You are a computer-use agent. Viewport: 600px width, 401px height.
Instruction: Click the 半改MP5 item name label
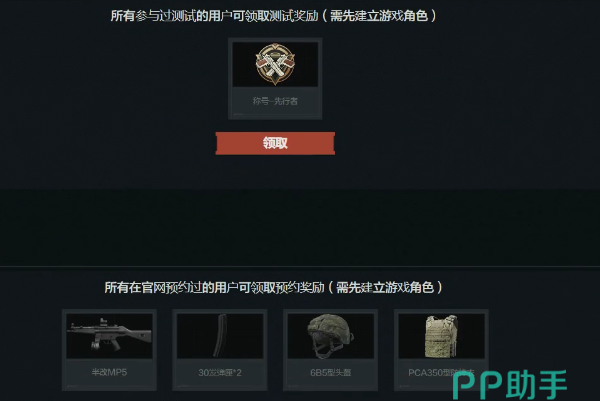pyautogui.click(x=109, y=372)
